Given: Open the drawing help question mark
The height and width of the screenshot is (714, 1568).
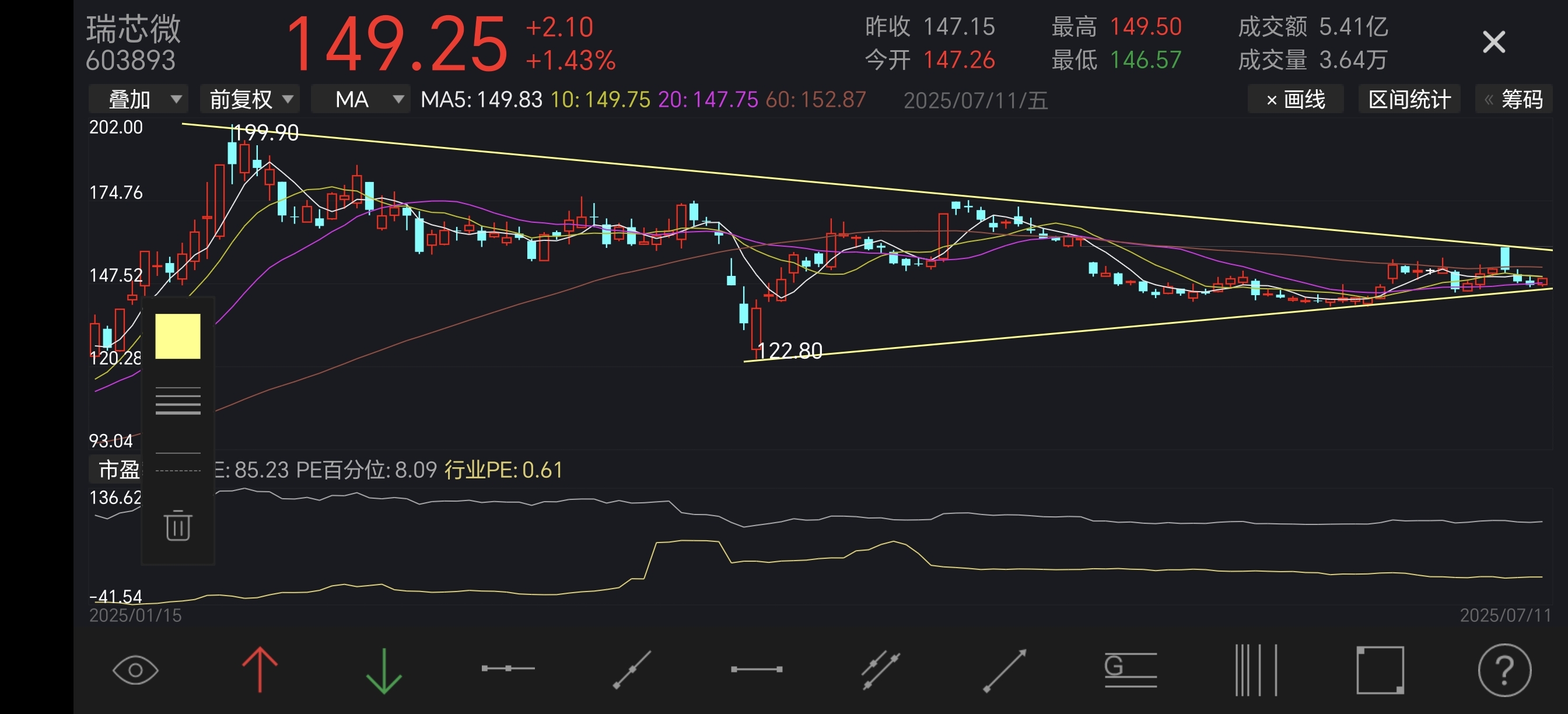Looking at the screenshot, I should (1504, 670).
